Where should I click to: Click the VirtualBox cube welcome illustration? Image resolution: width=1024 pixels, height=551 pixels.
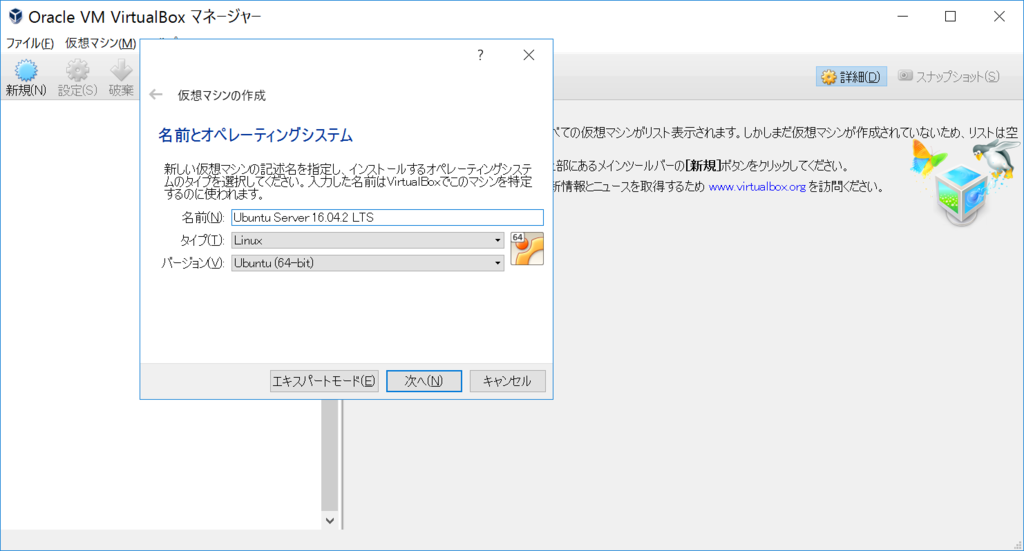click(x=963, y=184)
